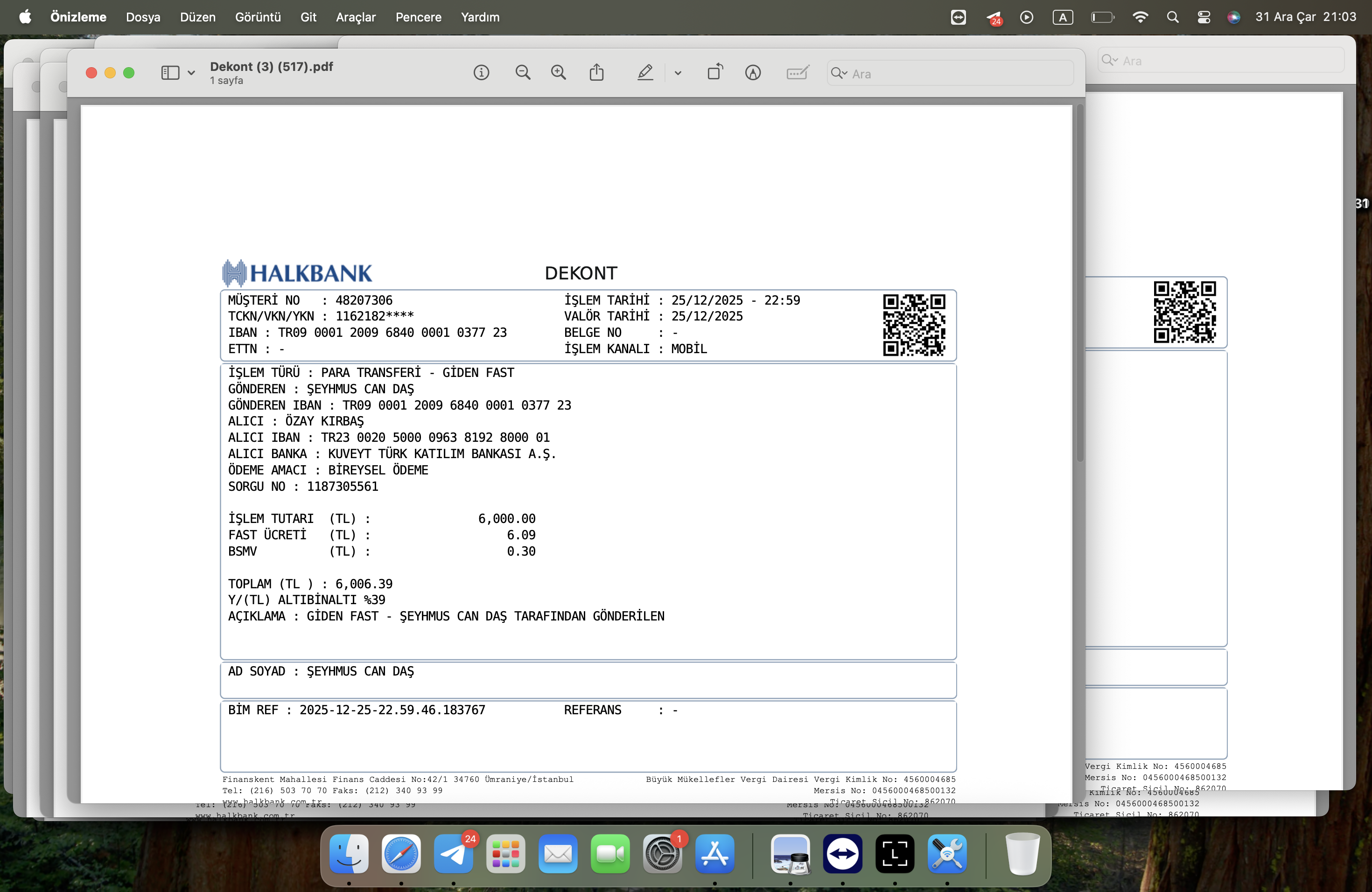Launch Safari from the Dock

point(401,853)
